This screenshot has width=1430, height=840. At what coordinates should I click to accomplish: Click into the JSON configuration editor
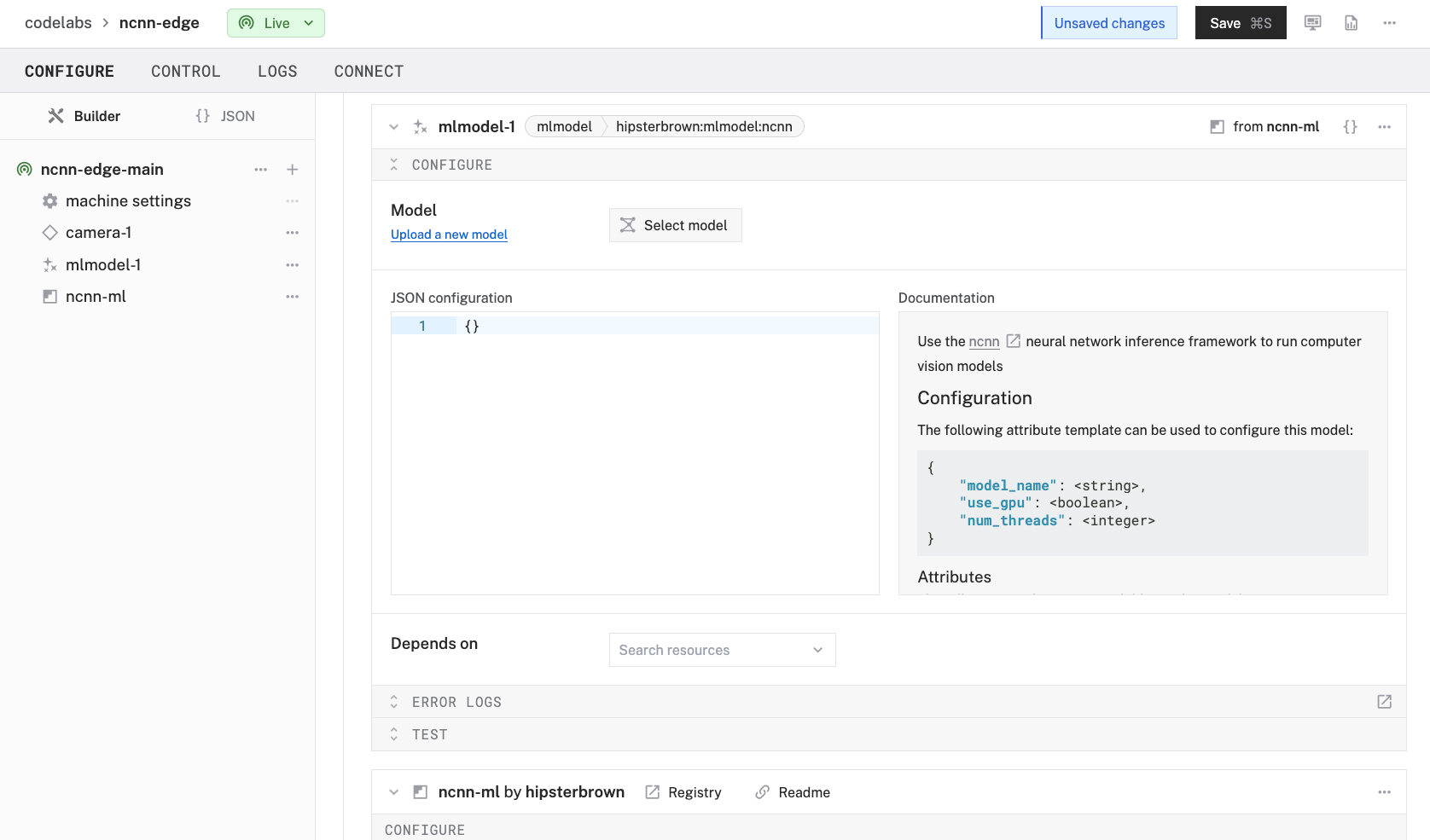tap(635, 453)
